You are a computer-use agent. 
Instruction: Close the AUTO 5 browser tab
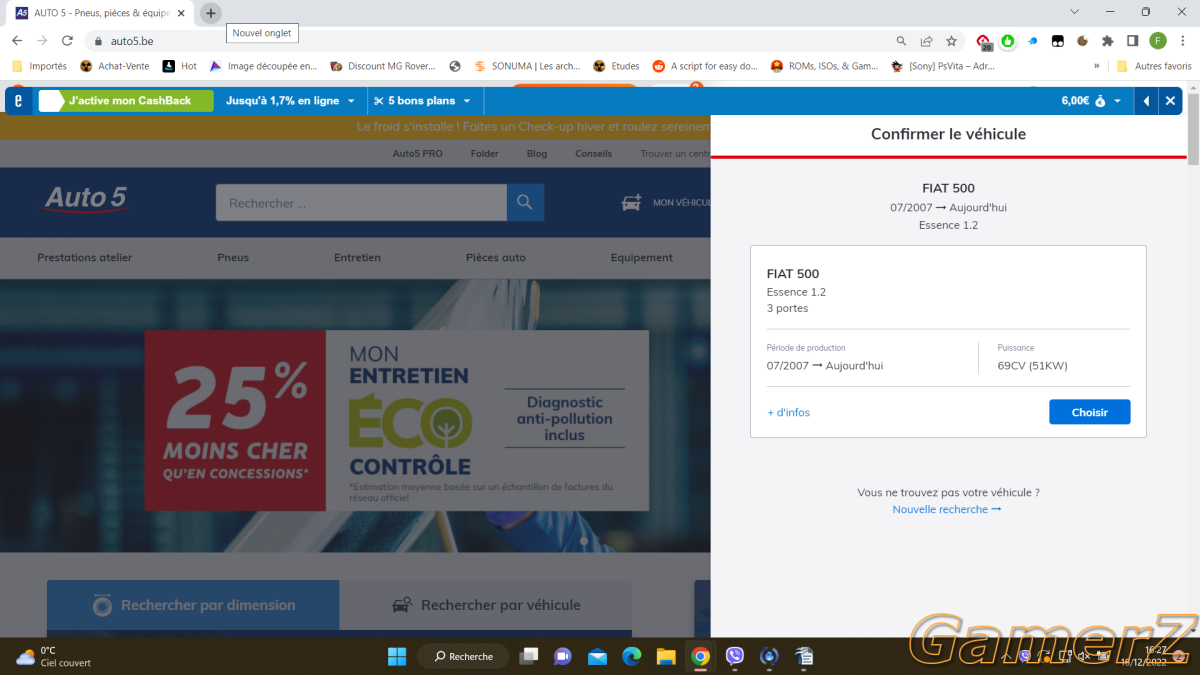[182, 13]
